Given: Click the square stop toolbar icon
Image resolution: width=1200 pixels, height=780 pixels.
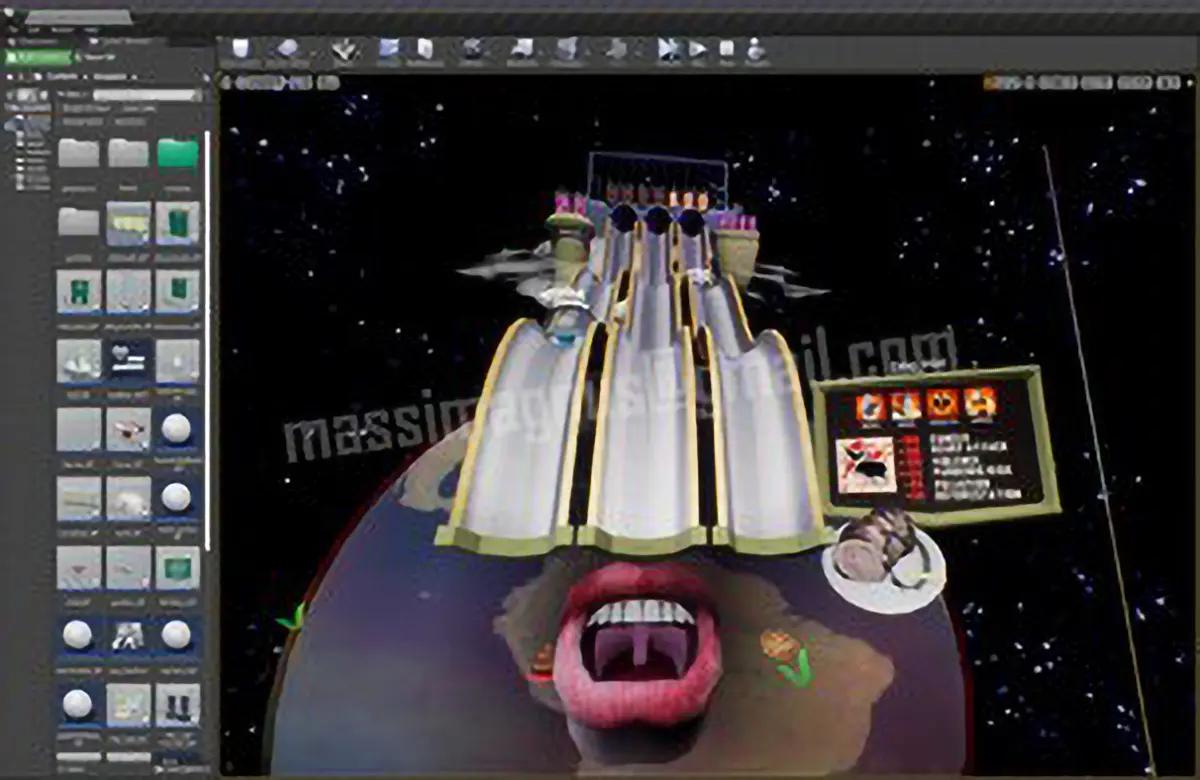Looking at the screenshot, I should tap(727, 49).
